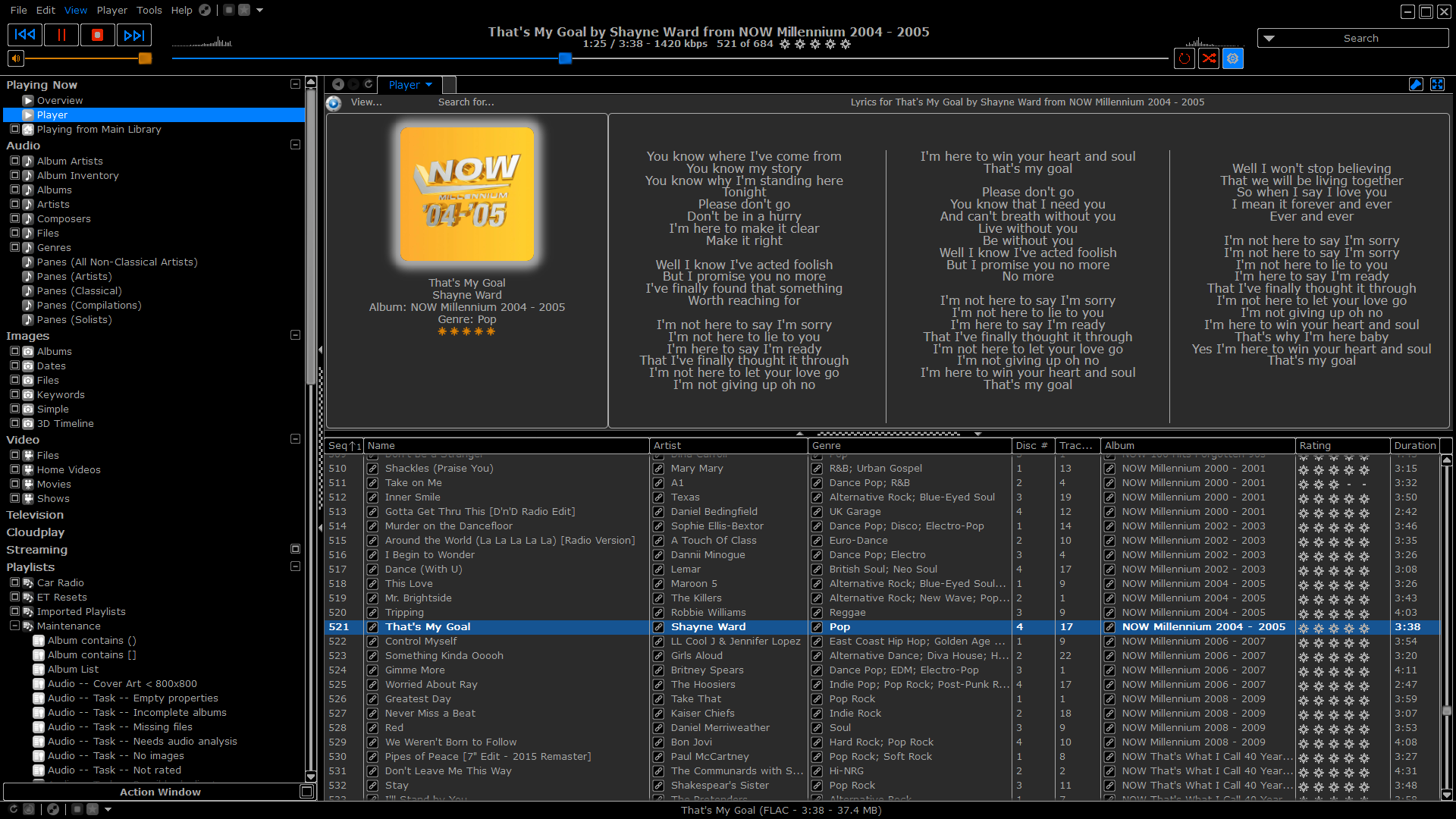Click the NOW 04-05 album cover
This screenshot has height=819, width=1456.
pyautogui.click(x=467, y=194)
